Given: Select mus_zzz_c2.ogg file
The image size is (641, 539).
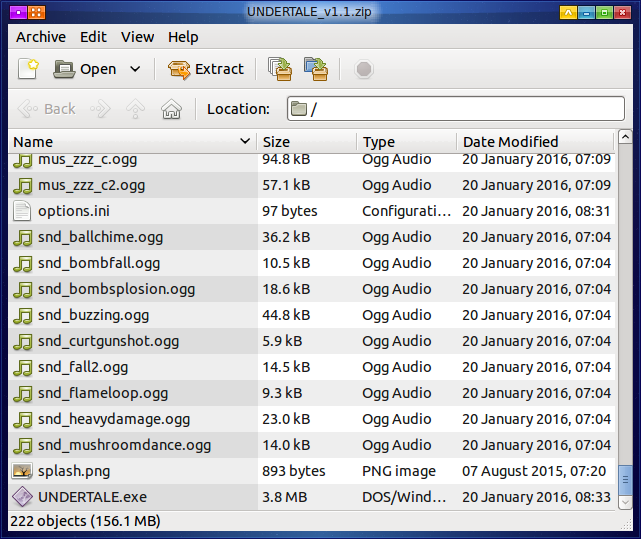Looking at the screenshot, I should (x=312, y=185).
